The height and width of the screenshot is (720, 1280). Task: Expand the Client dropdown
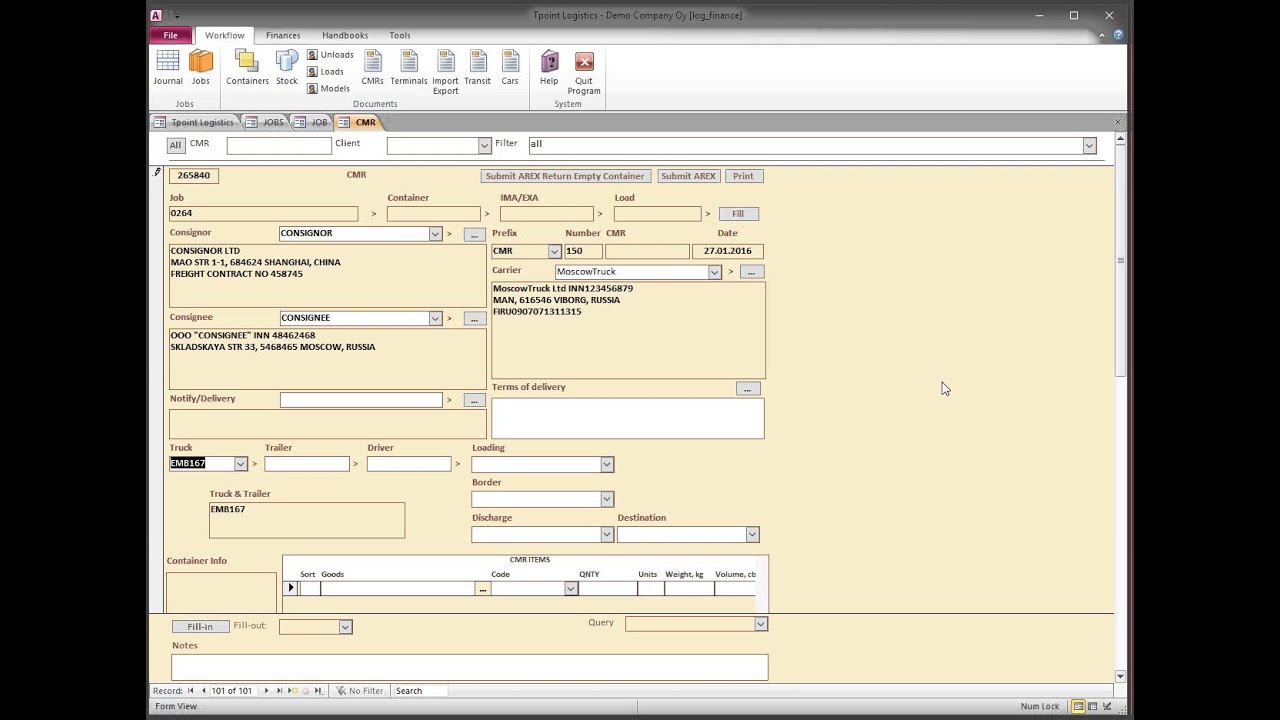(484, 146)
